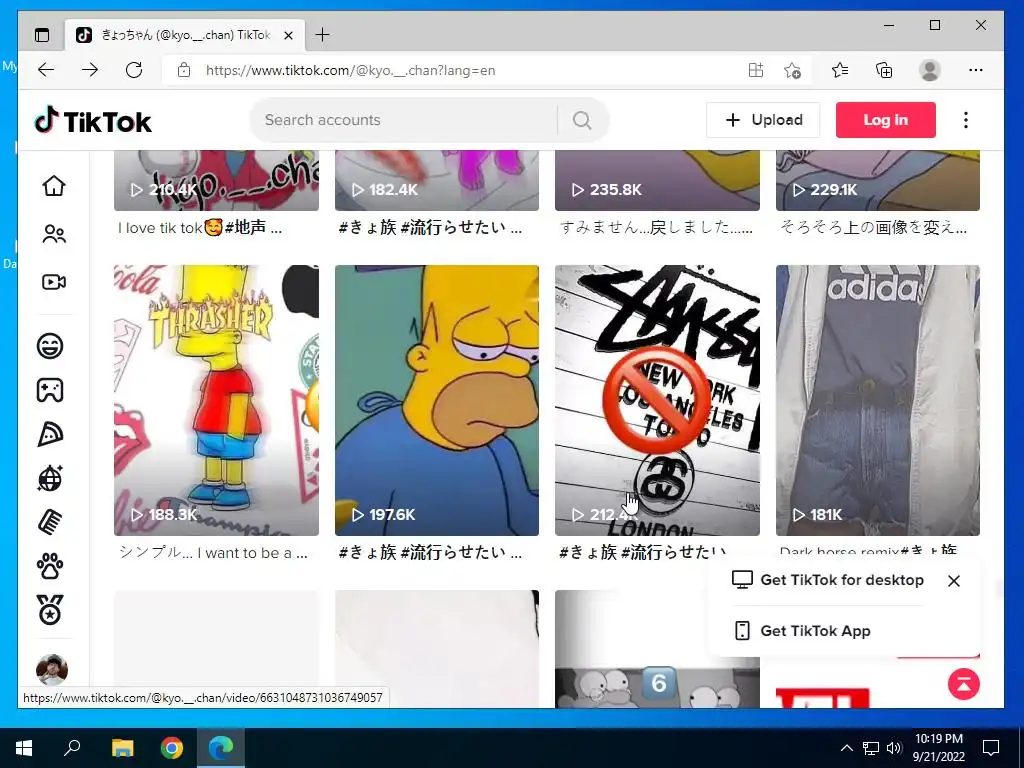
Task: Click the 'そろそろ上の画像を変え' video caption
Action: (x=873, y=227)
